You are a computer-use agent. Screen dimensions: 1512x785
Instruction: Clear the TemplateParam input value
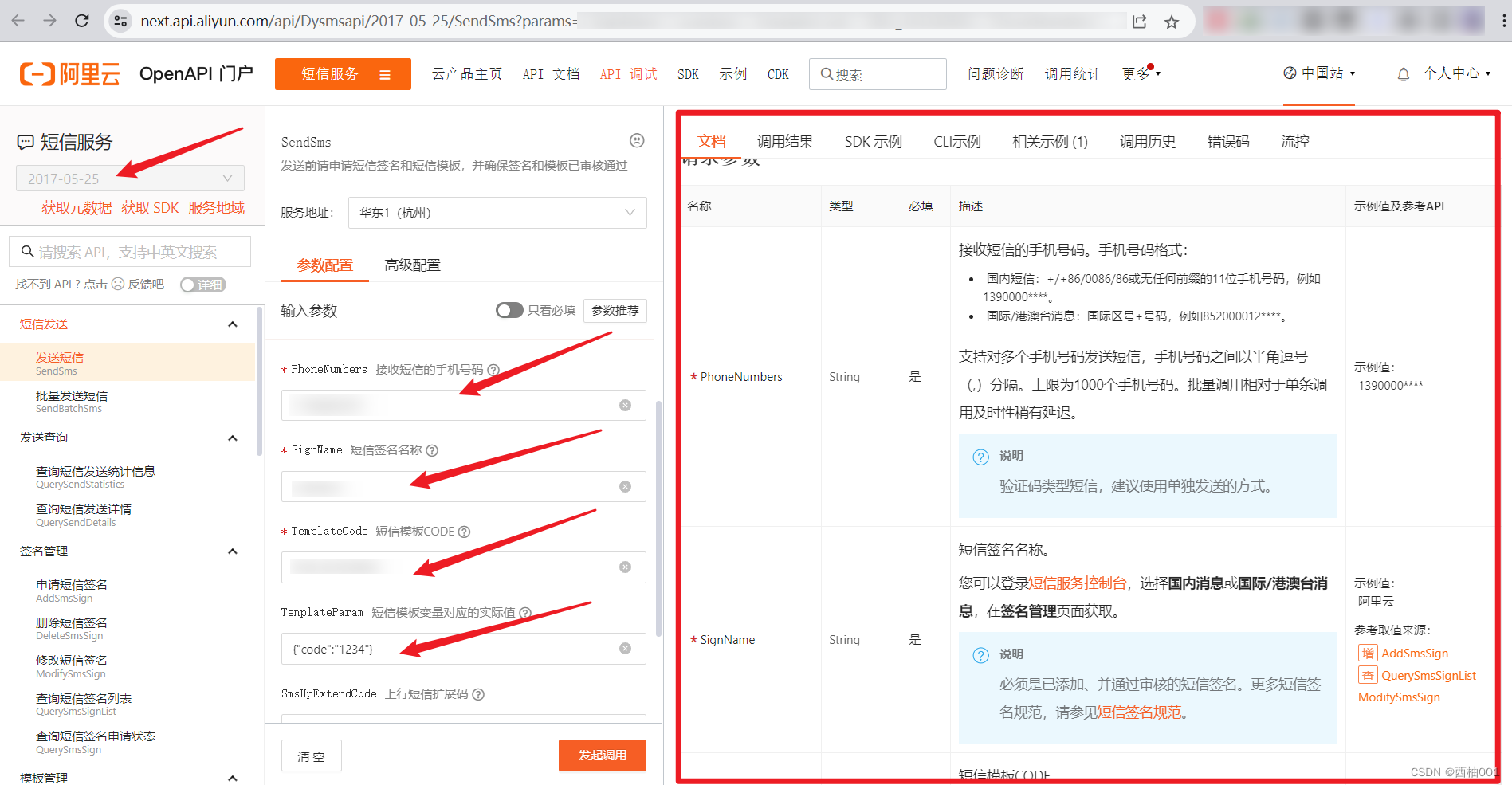[626, 649]
